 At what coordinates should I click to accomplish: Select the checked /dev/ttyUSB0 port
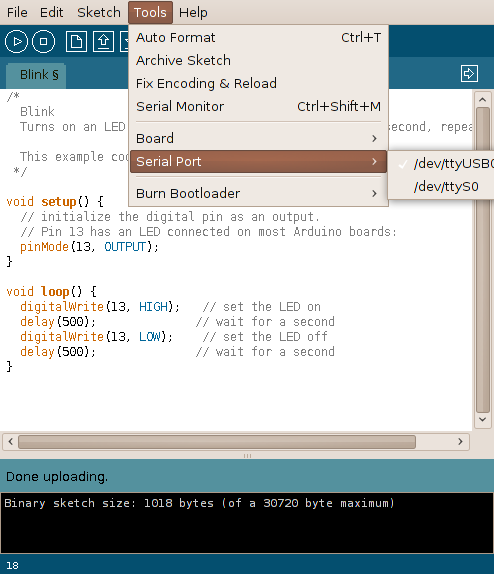coord(442,164)
